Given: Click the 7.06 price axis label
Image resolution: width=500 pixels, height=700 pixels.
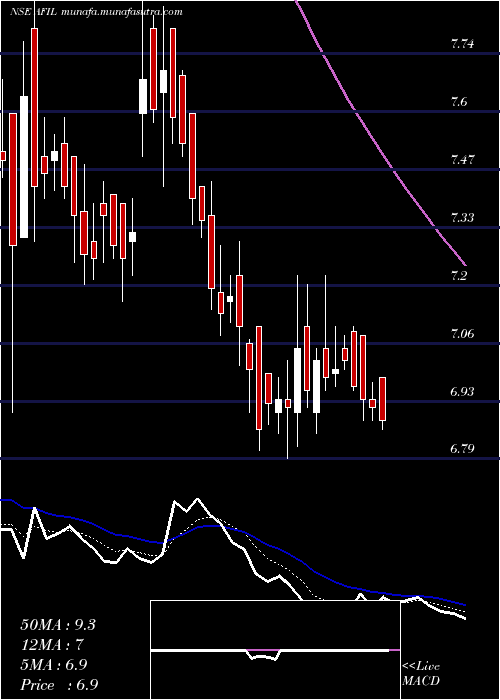Looking at the screenshot, I should pyautogui.click(x=462, y=333).
